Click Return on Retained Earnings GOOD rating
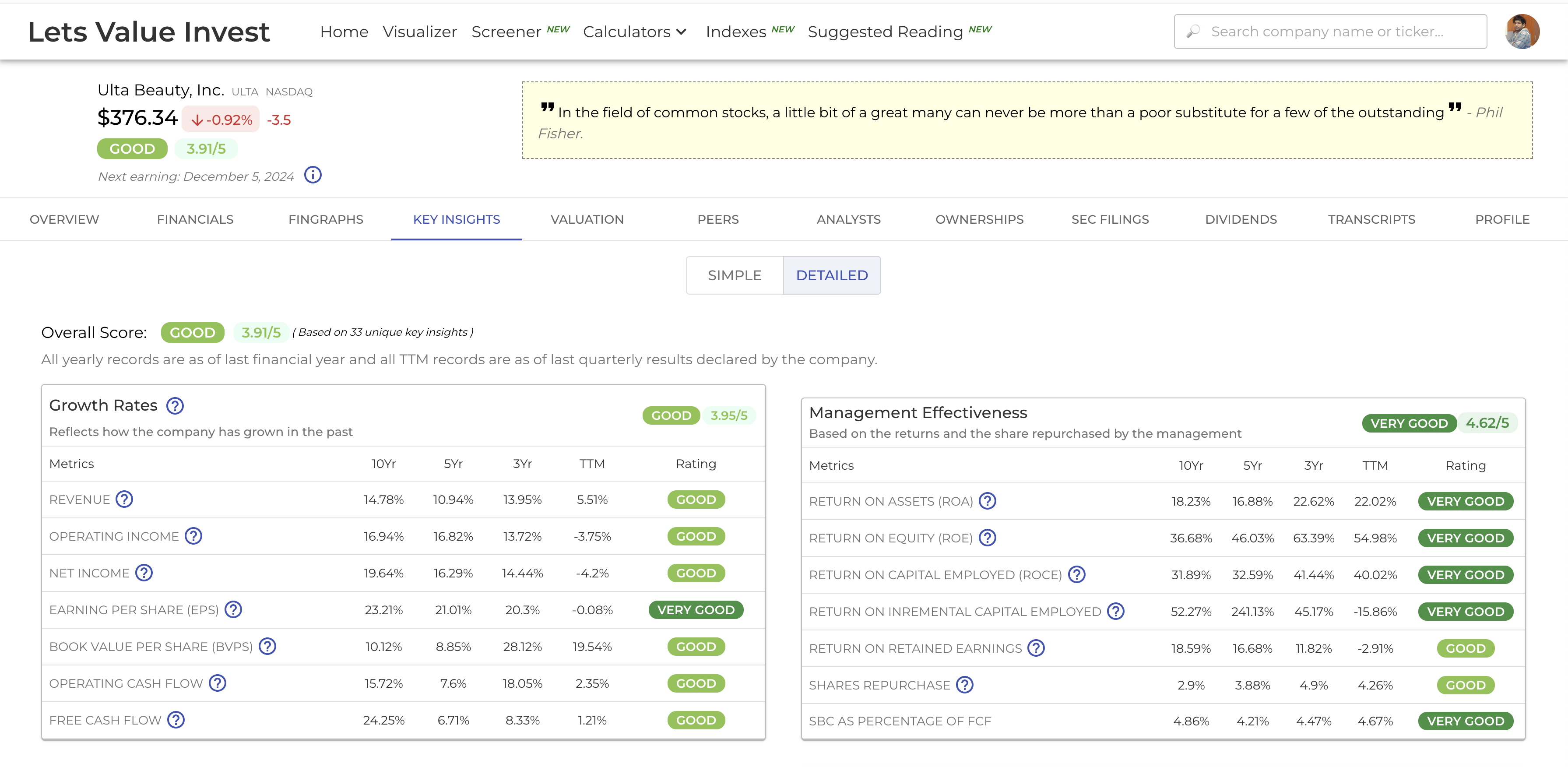Image resolution: width=1568 pixels, height=767 pixels. pos(1465,648)
